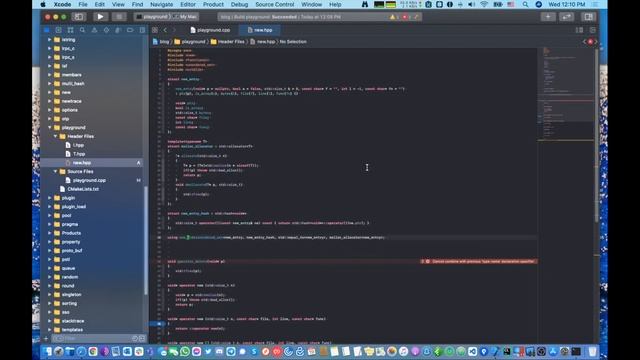This screenshot has height=360, width=640.
Task: Click the yellow warning count in status bar
Action: click(394, 17)
